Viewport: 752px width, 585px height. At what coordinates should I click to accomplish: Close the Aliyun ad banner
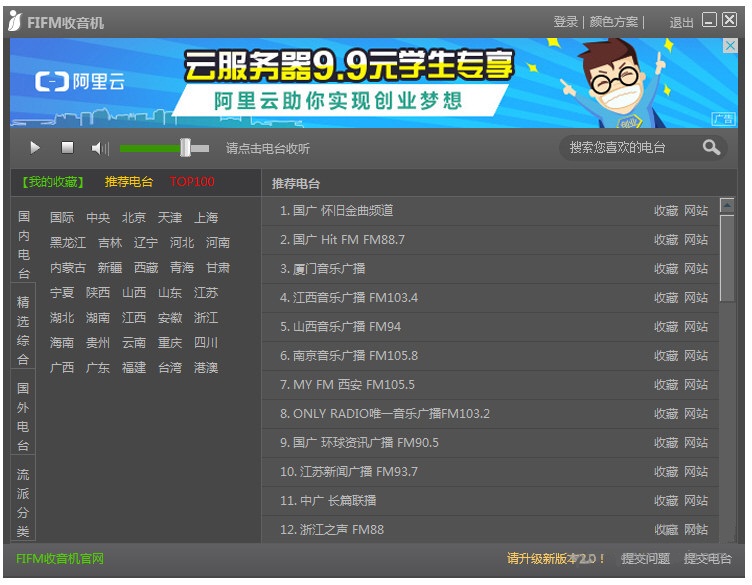click(730, 46)
